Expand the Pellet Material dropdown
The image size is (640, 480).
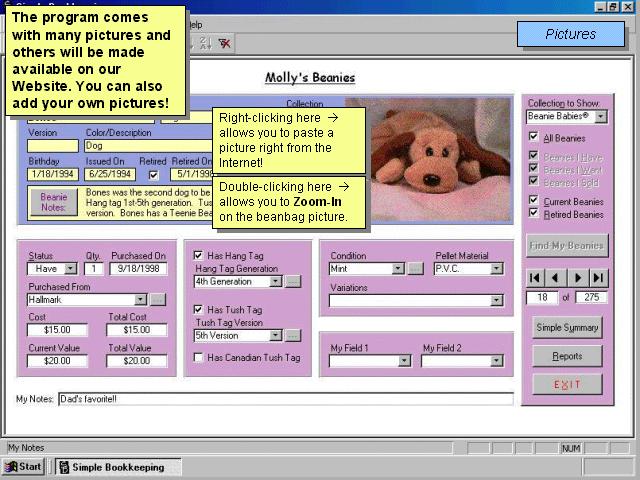point(497,269)
